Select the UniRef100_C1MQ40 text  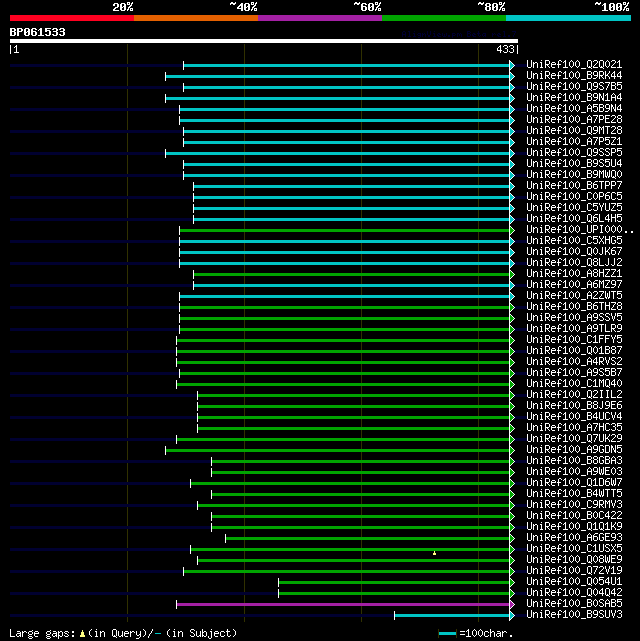pos(574,383)
